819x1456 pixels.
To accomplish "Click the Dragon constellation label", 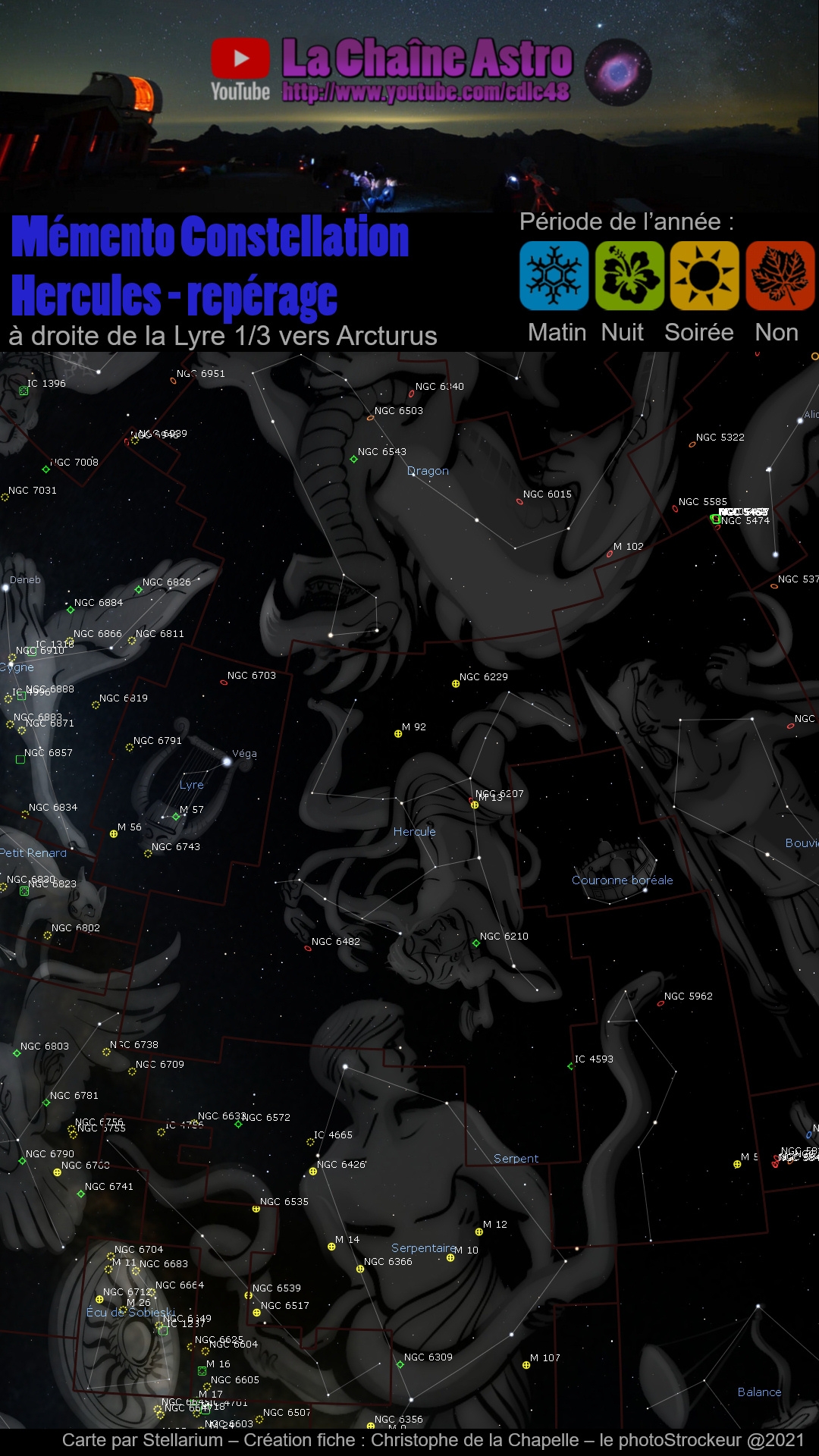I will 428,471.
